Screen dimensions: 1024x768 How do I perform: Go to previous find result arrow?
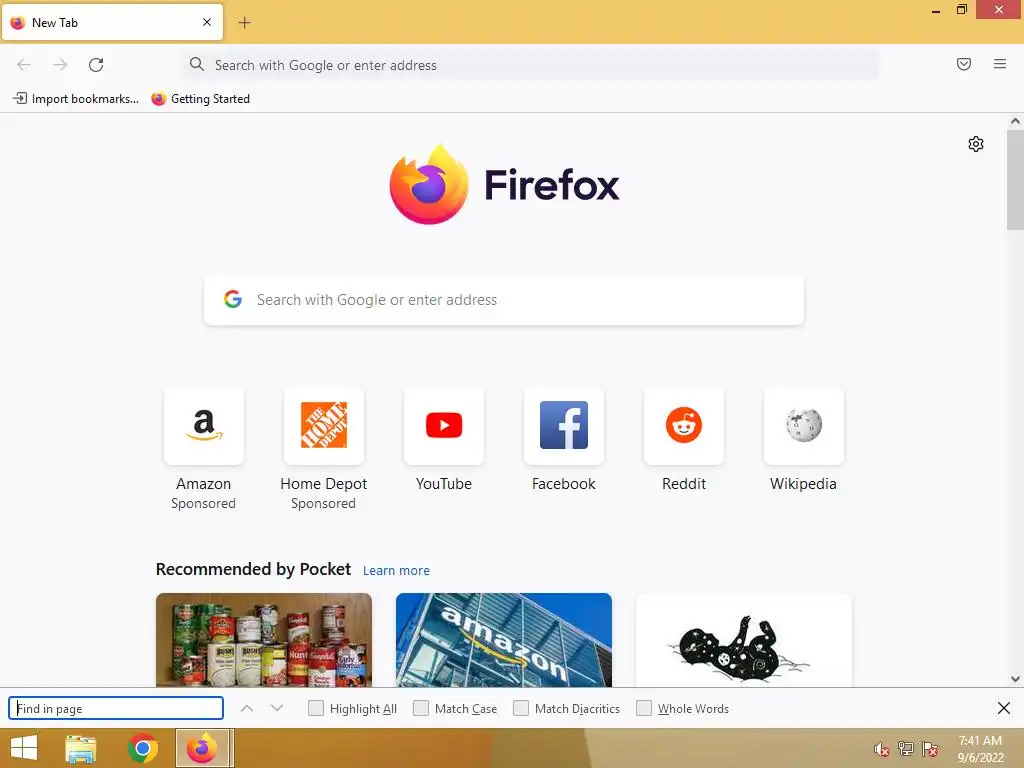[247, 709]
